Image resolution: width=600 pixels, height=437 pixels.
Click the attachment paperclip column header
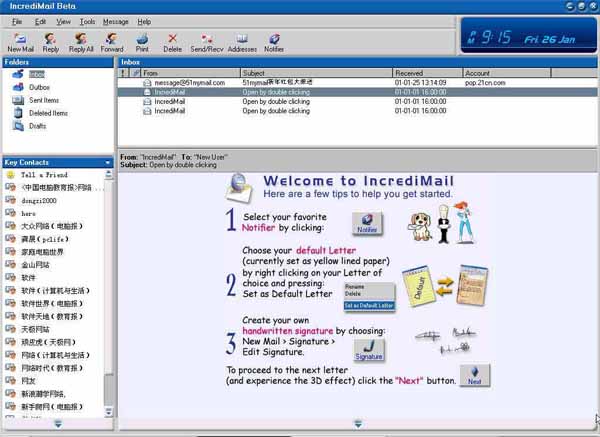coord(135,73)
